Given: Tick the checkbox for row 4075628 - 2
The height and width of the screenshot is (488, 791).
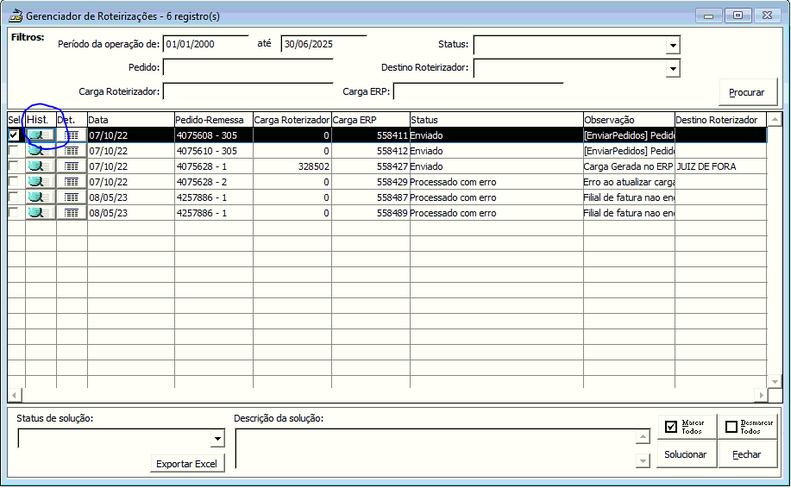Looking at the screenshot, I should (14, 182).
